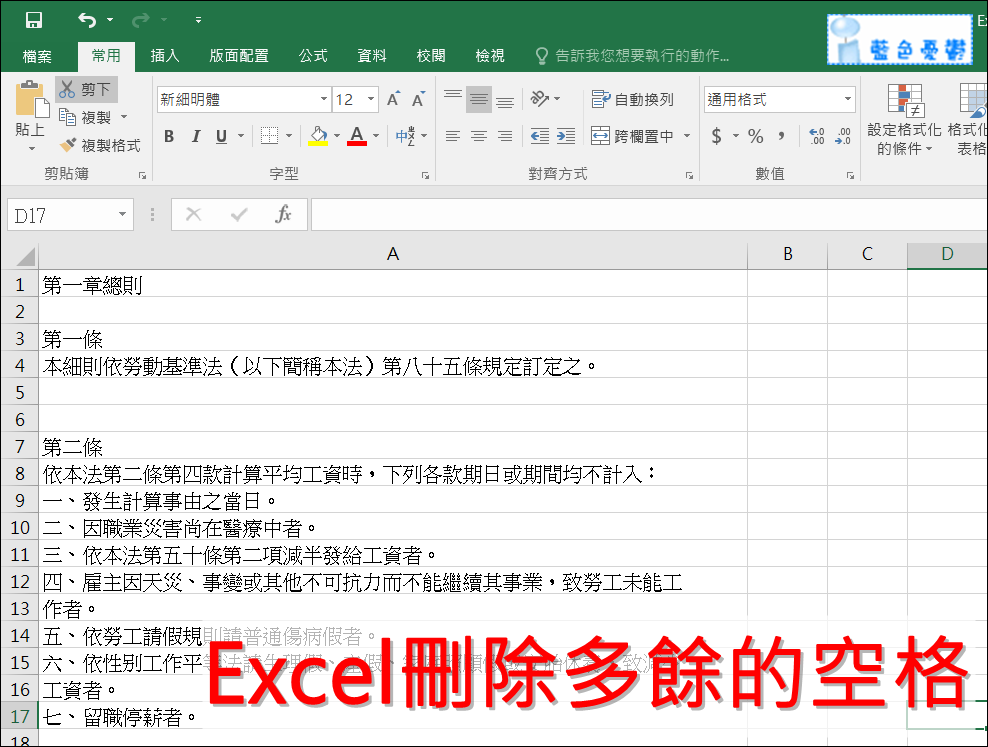
Task: Expand the Fill Color dropdown arrow
Action: (337, 135)
